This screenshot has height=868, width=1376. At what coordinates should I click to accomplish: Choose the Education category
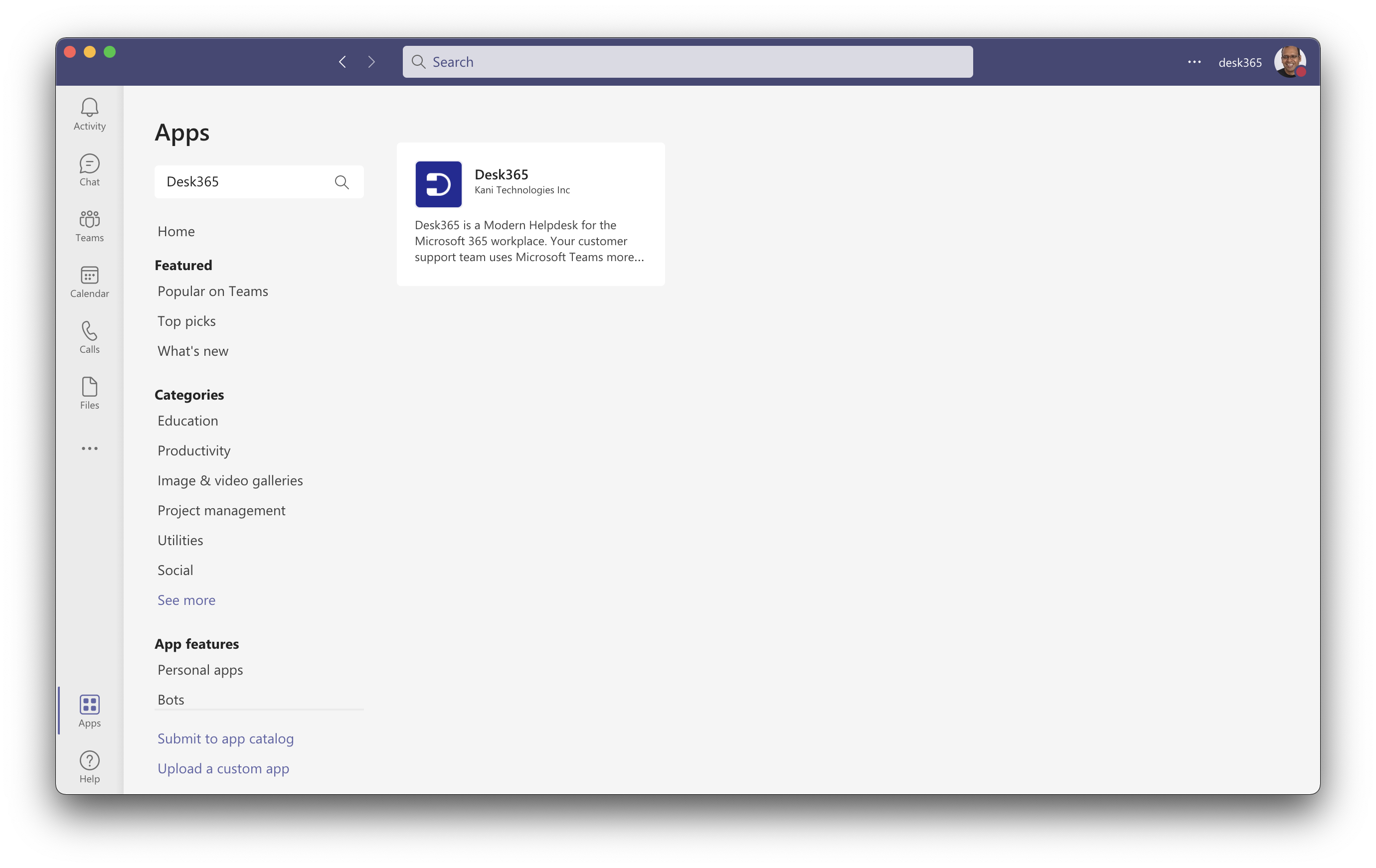tap(187, 421)
